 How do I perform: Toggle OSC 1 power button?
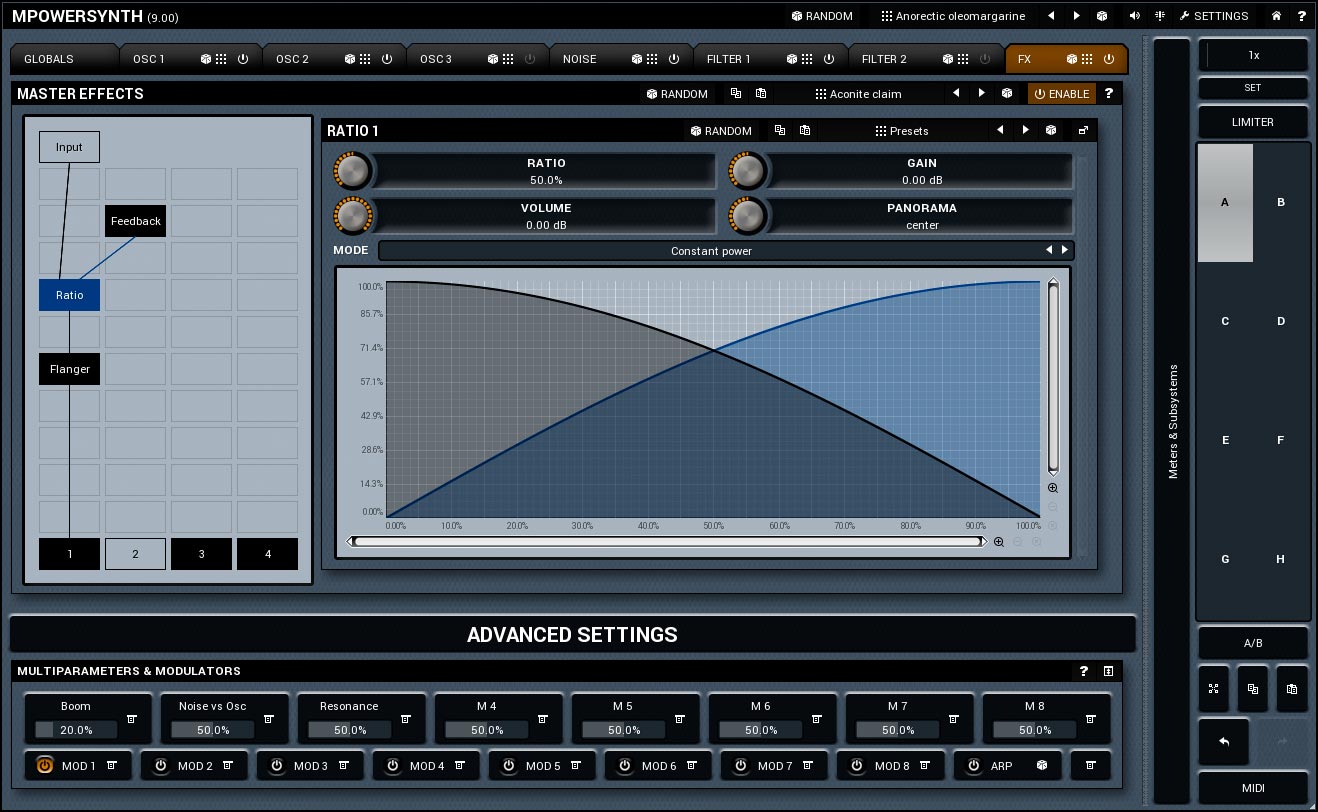pyautogui.click(x=243, y=59)
